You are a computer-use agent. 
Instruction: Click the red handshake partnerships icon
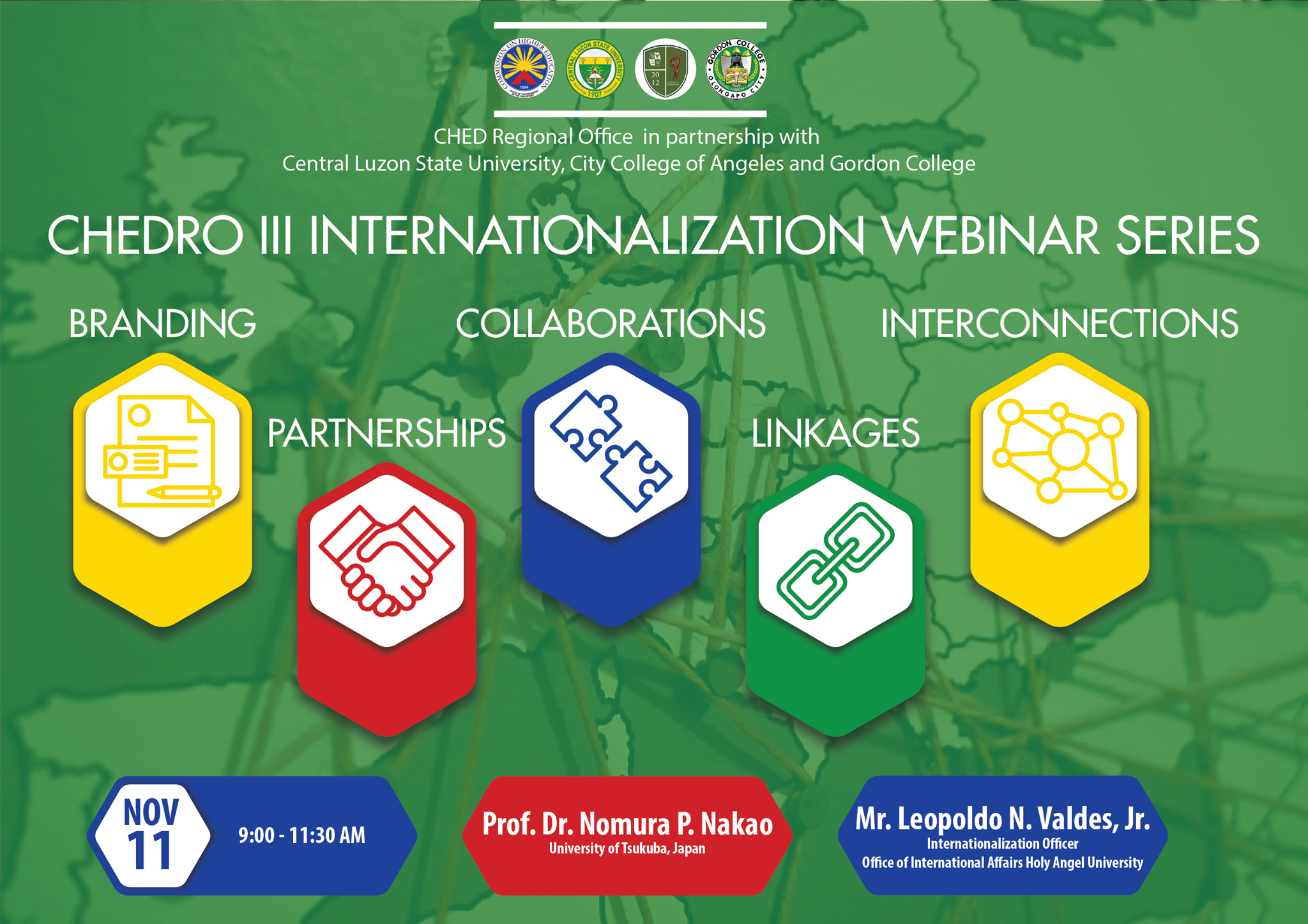tap(386, 561)
